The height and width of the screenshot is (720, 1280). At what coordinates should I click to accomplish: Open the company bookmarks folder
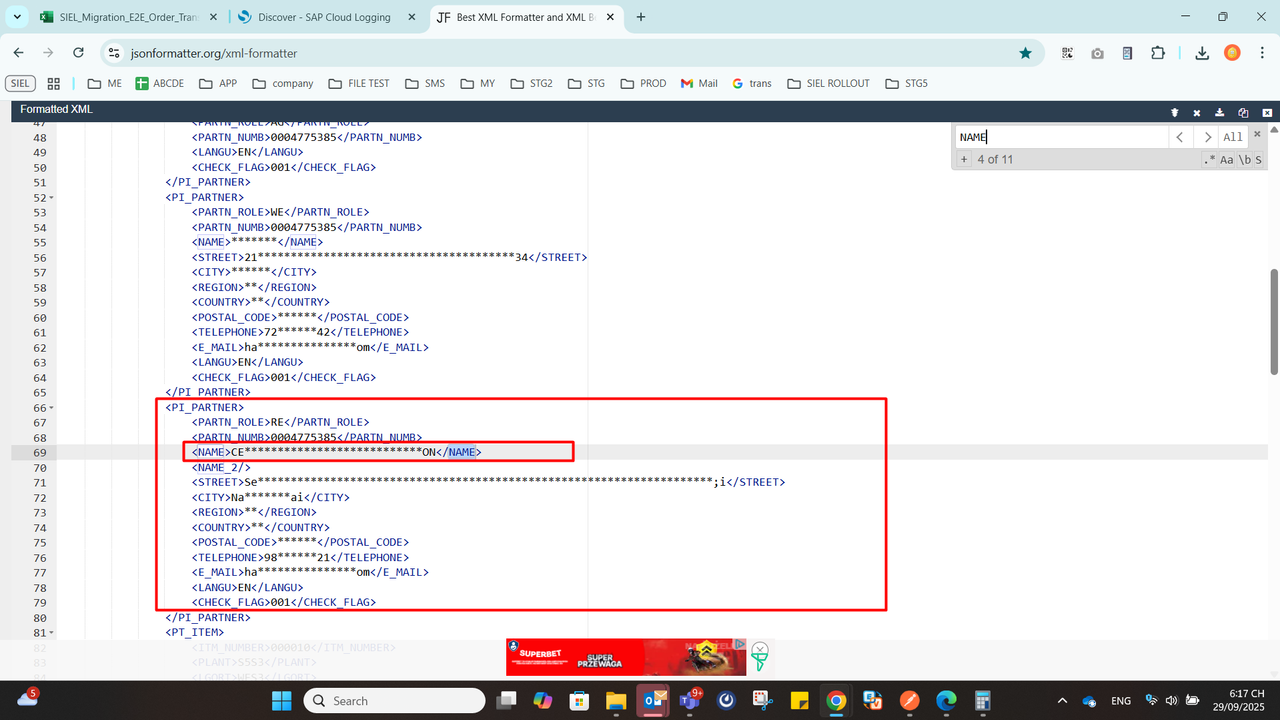coord(283,83)
